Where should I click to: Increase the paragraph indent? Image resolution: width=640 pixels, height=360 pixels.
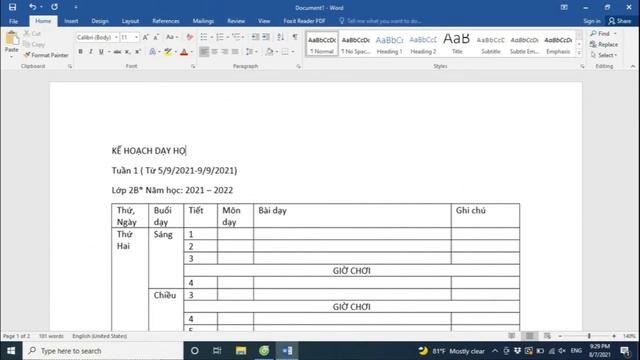point(266,37)
